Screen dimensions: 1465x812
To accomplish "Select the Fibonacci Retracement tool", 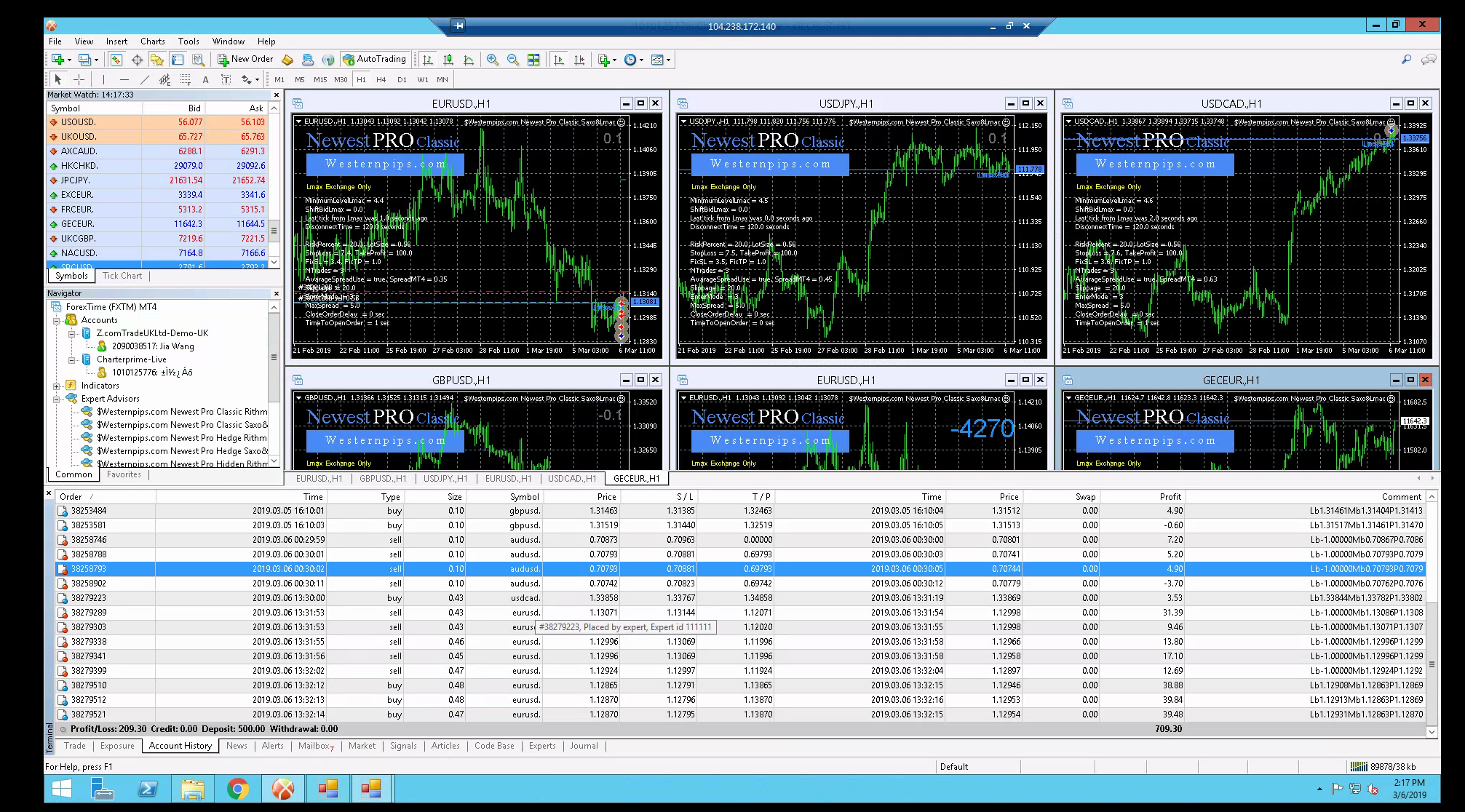I will pos(186,79).
